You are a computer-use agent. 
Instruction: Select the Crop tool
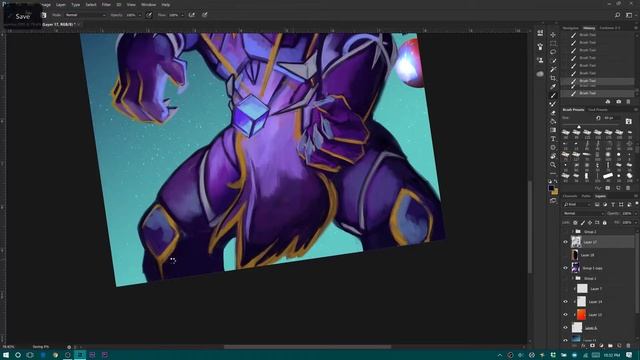[553, 78]
